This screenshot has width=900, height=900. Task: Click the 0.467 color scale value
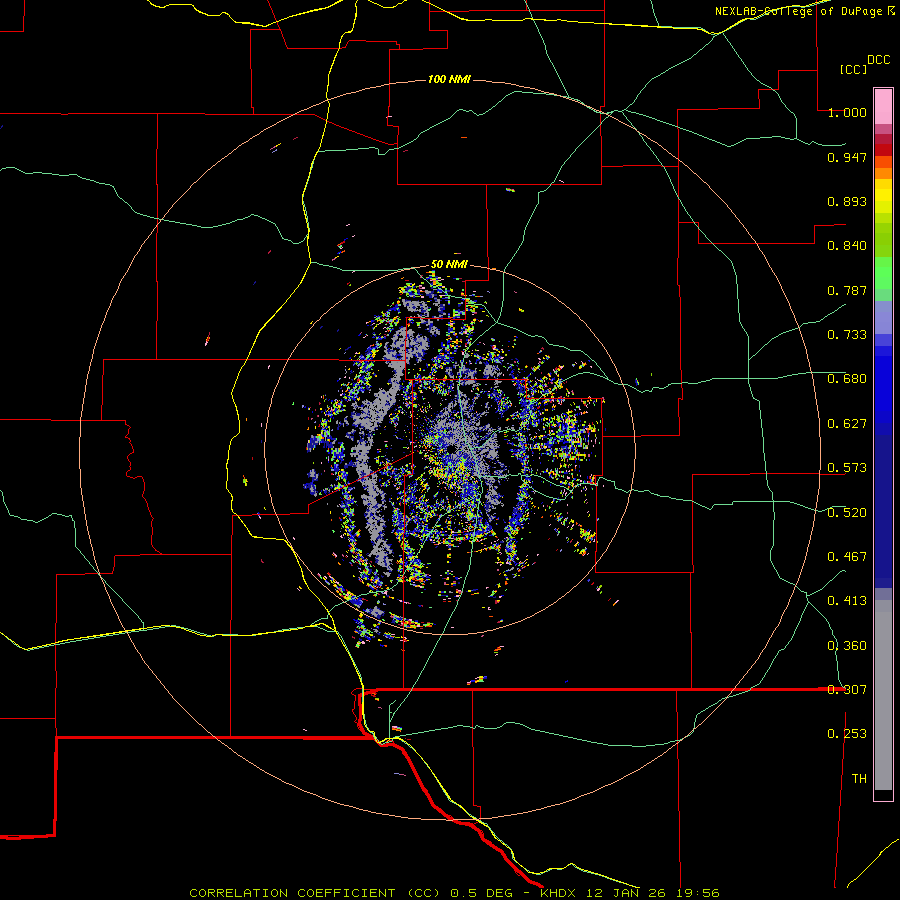pos(847,557)
